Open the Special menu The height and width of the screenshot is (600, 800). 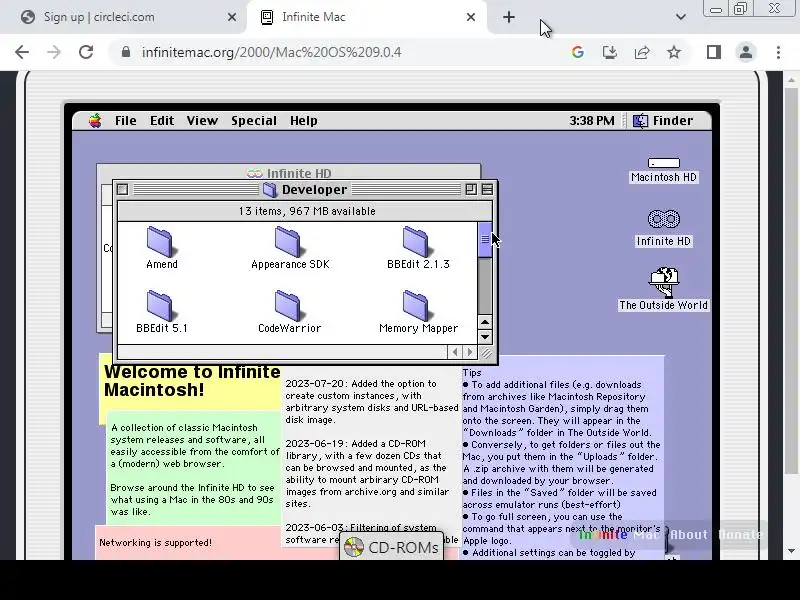(x=254, y=121)
